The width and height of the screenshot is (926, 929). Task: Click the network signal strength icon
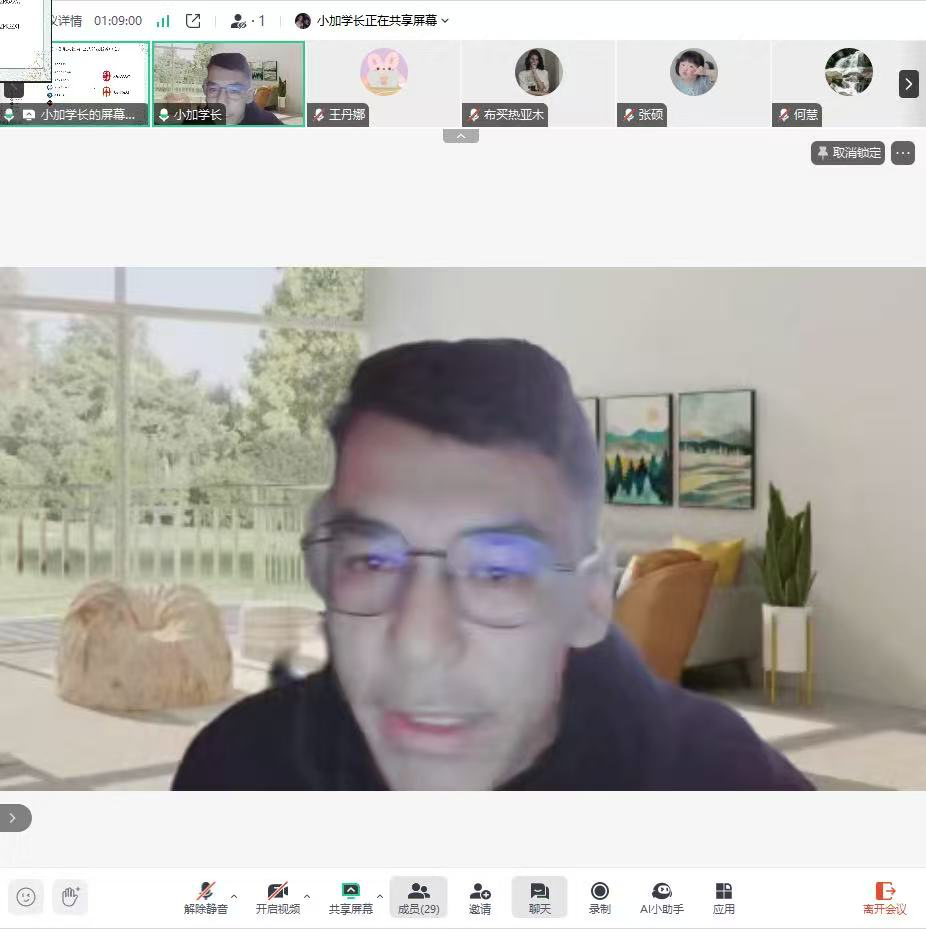(163, 20)
